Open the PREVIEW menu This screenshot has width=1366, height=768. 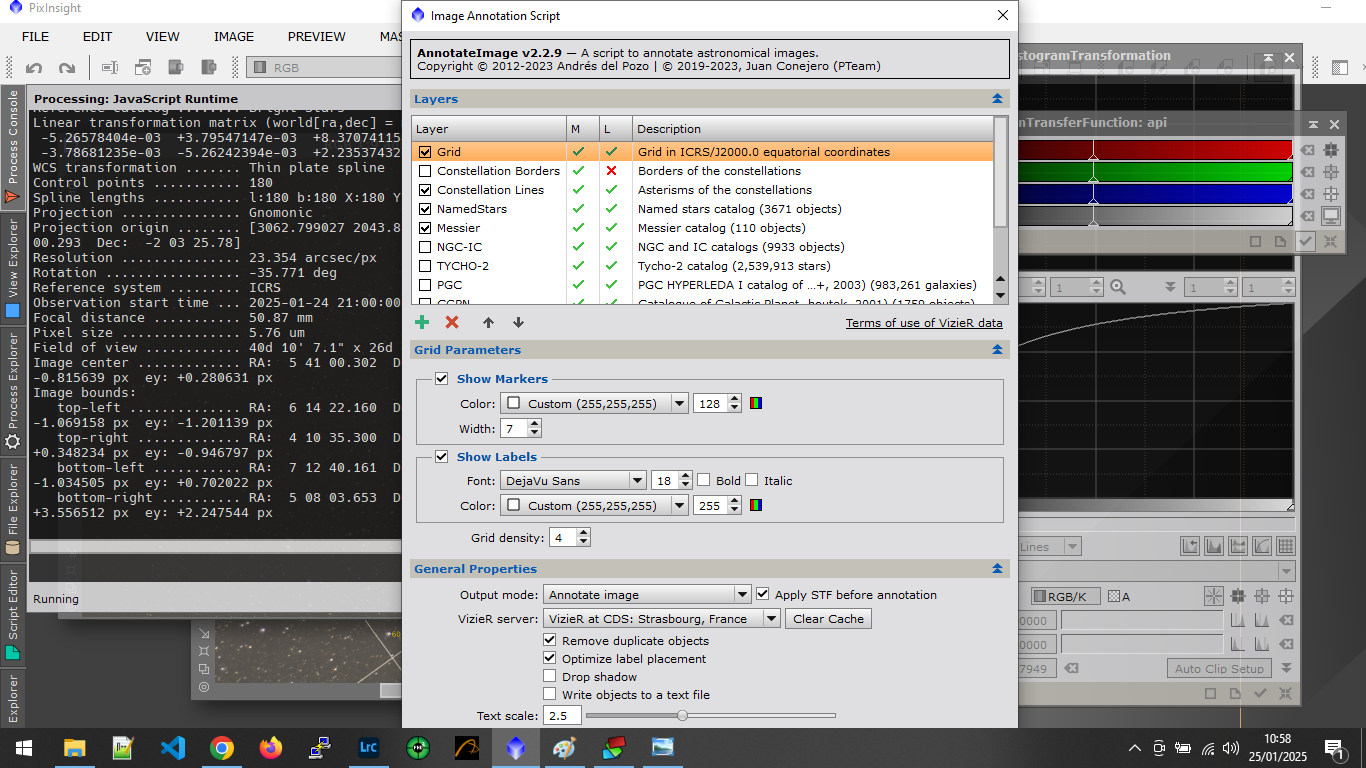[317, 36]
